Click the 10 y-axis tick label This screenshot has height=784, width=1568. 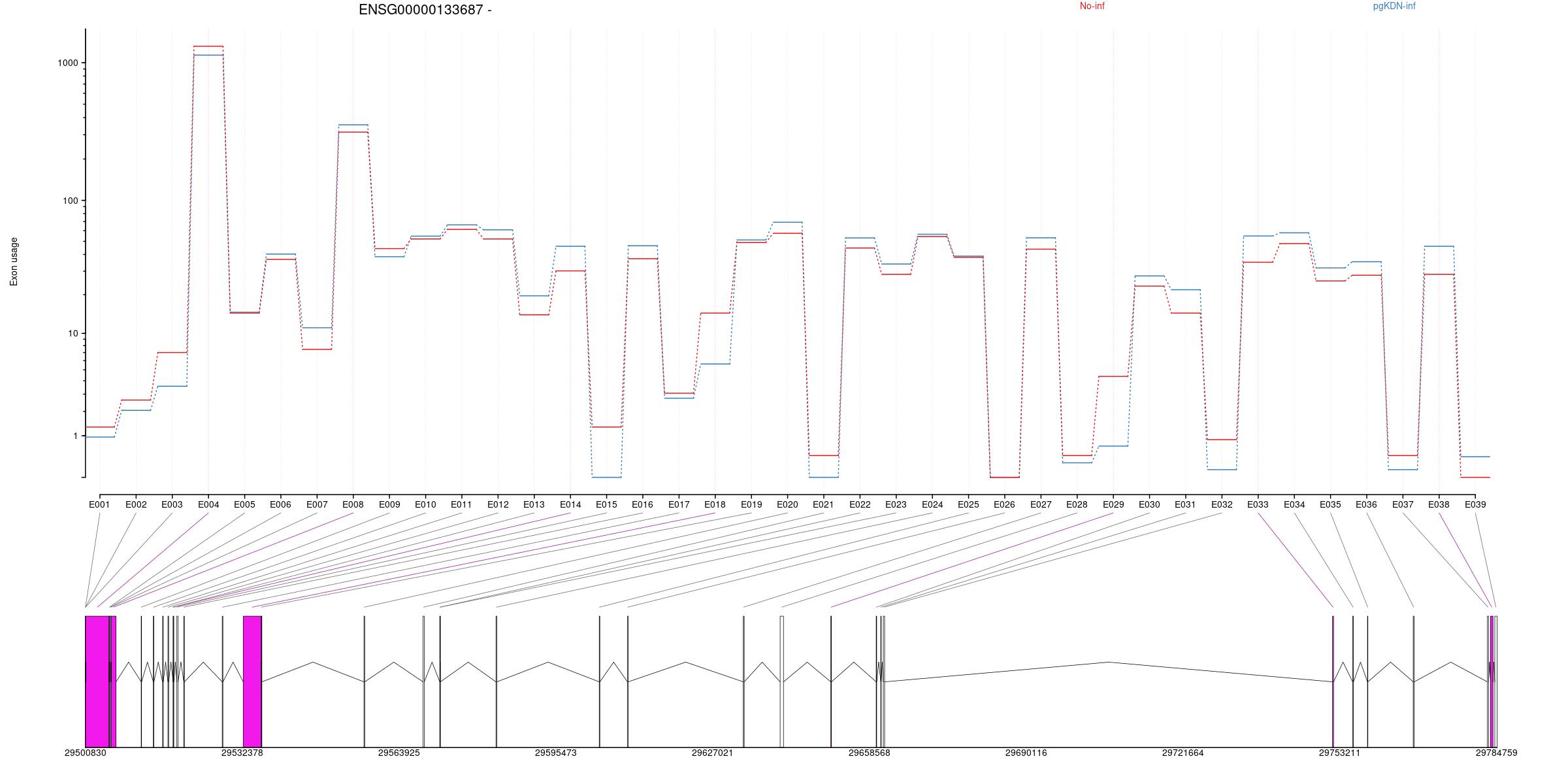(73, 333)
